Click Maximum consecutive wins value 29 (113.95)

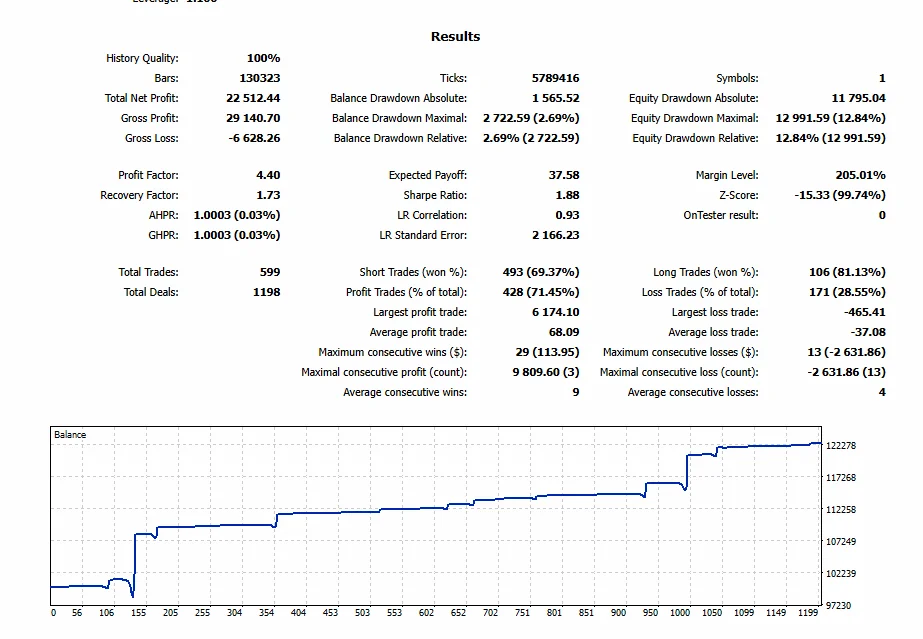(547, 352)
